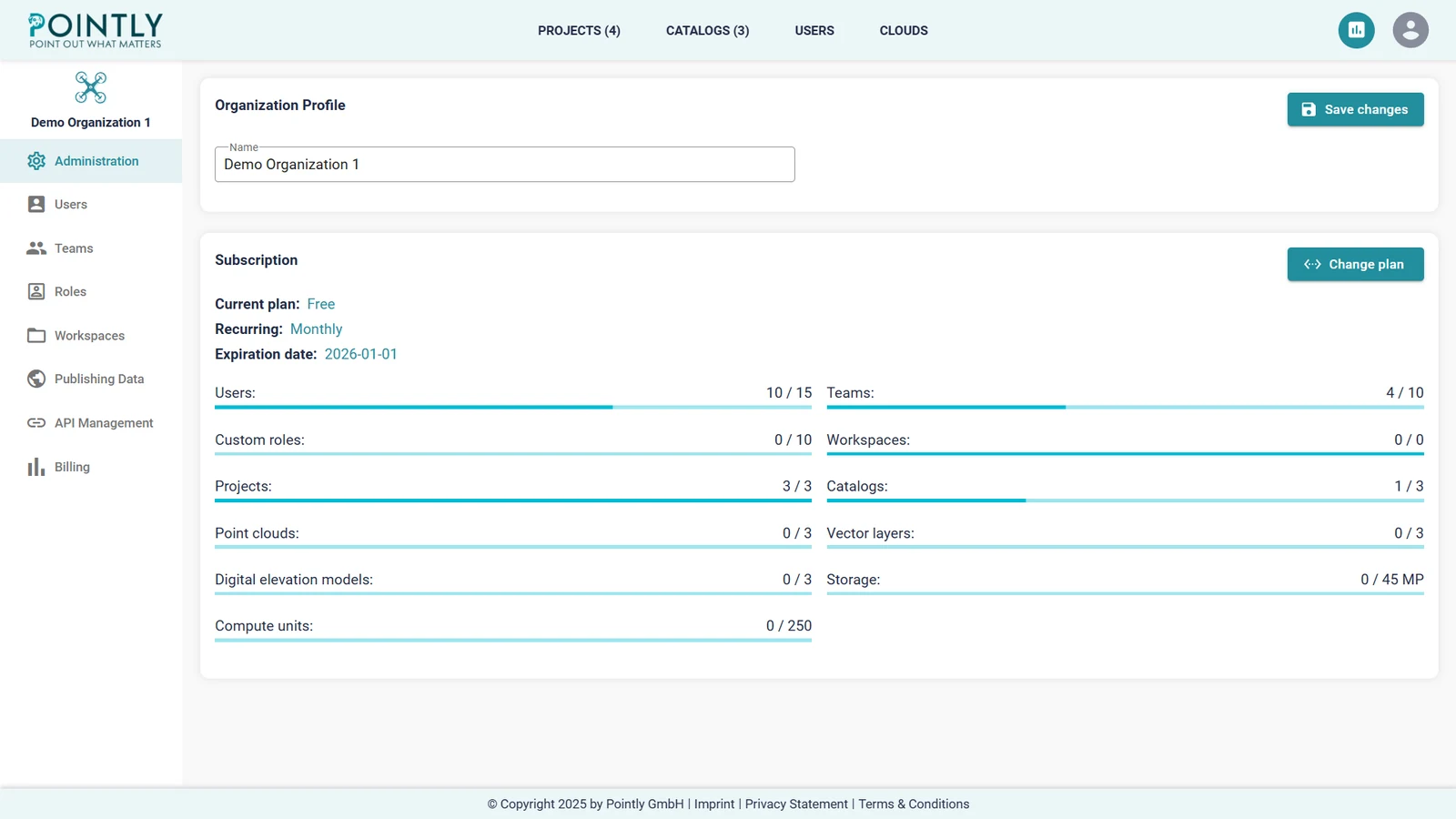This screenshot has width=1456, height=819.
Task: Open the Catalogs (3) tab
Action: coord(707,30)
